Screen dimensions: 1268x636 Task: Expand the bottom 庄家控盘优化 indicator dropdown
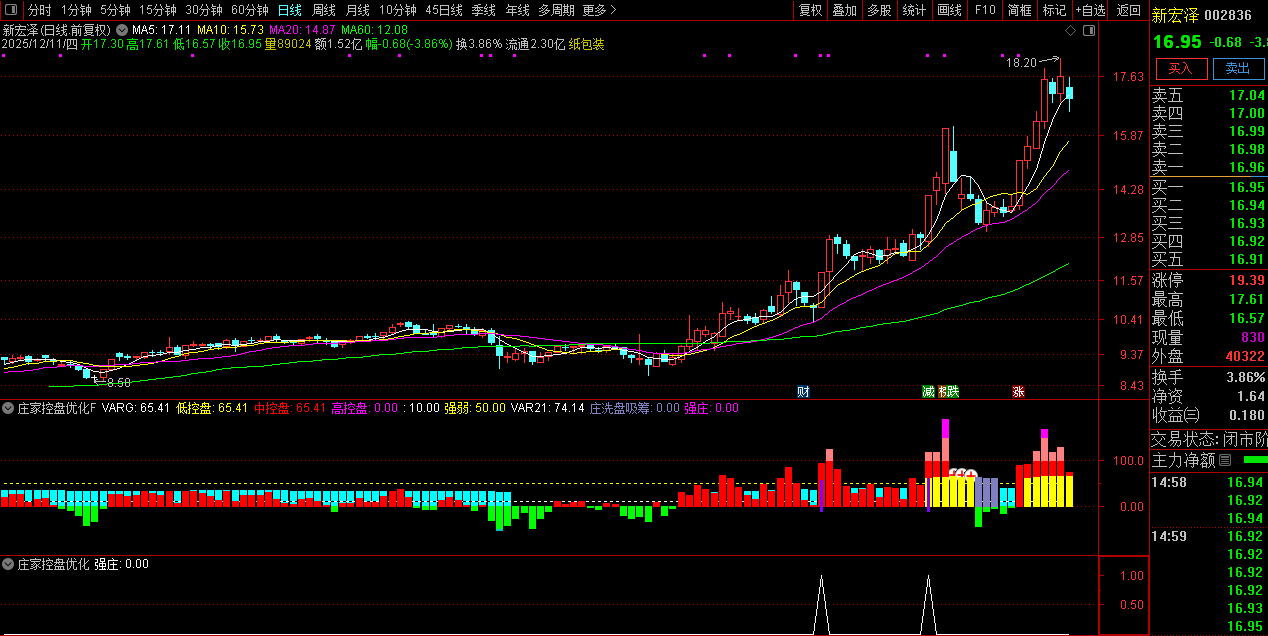(x=8, y=564)
